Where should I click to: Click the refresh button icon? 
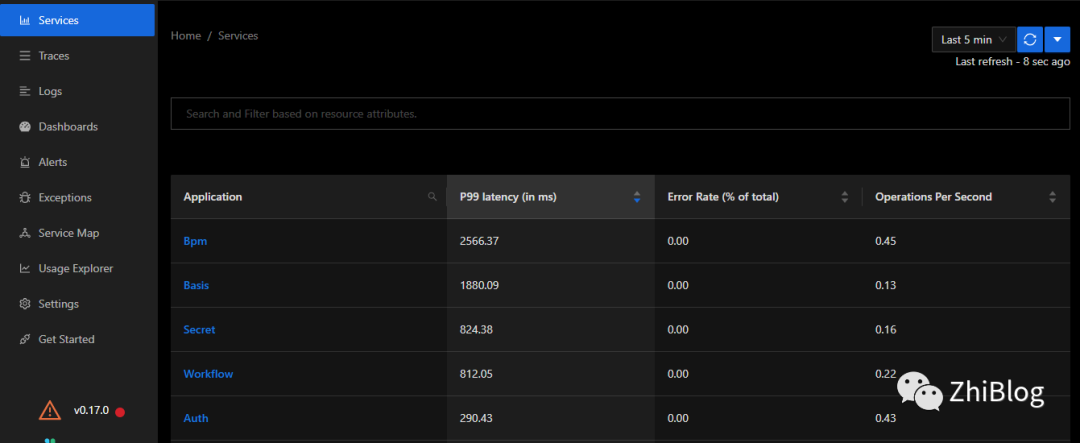click(1030, 39)
